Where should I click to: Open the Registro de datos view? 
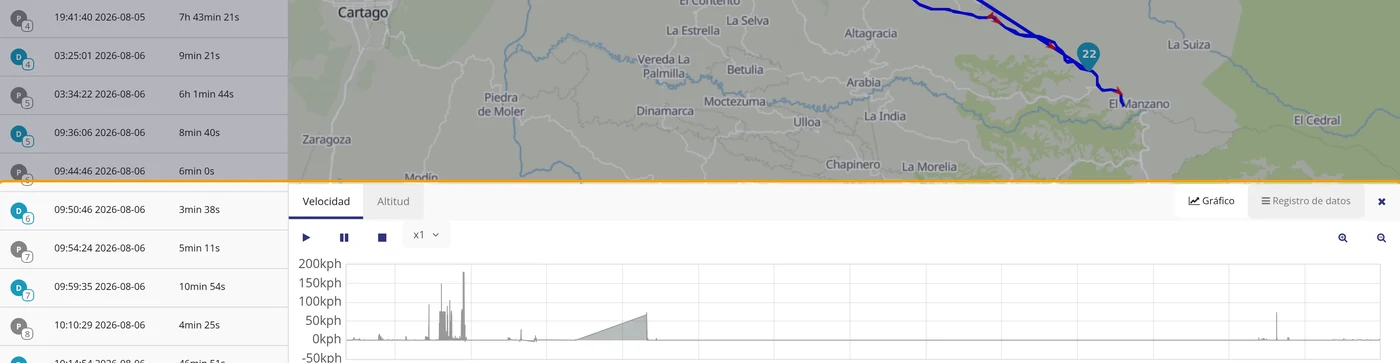(x=1306, y=201)
